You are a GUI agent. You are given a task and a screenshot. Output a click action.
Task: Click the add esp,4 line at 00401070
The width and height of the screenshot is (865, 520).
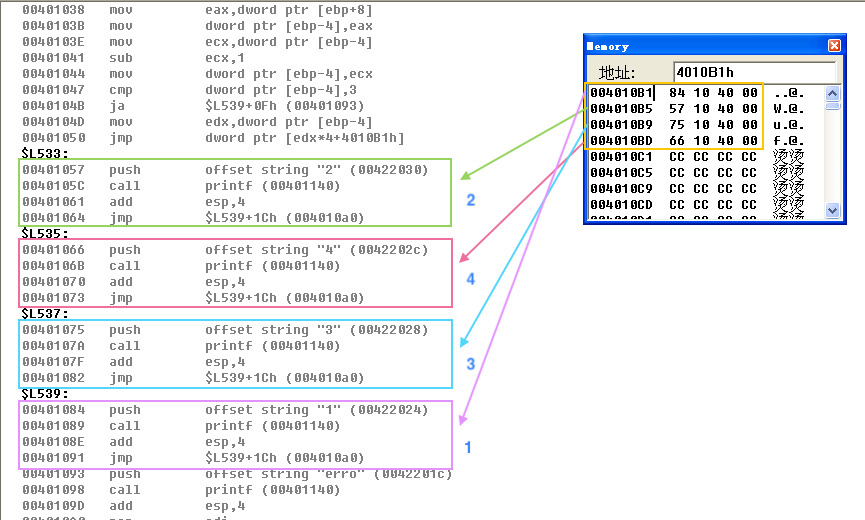pyautogui.click(x=134, y=282)
